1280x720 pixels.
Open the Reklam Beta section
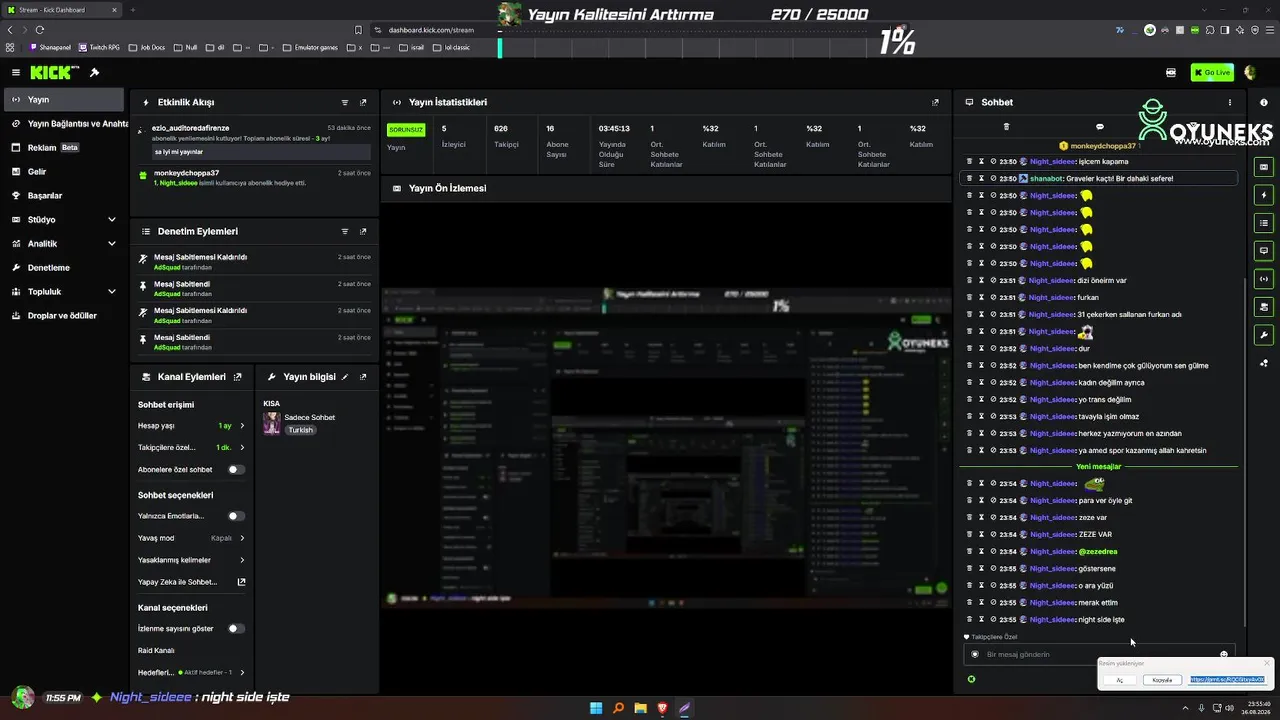pos(64,148)
